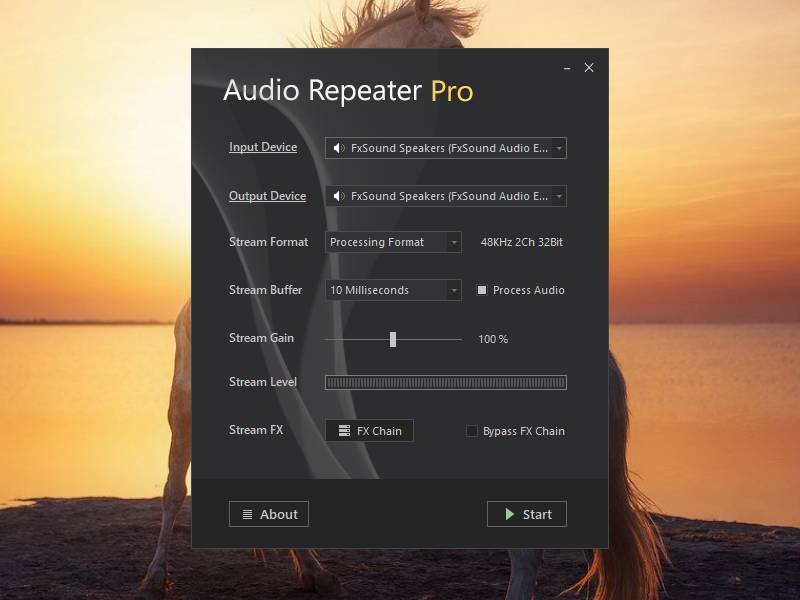Click the Input Device link label
The height and width of the screenshot is (600, 800).
coord(263,147)
